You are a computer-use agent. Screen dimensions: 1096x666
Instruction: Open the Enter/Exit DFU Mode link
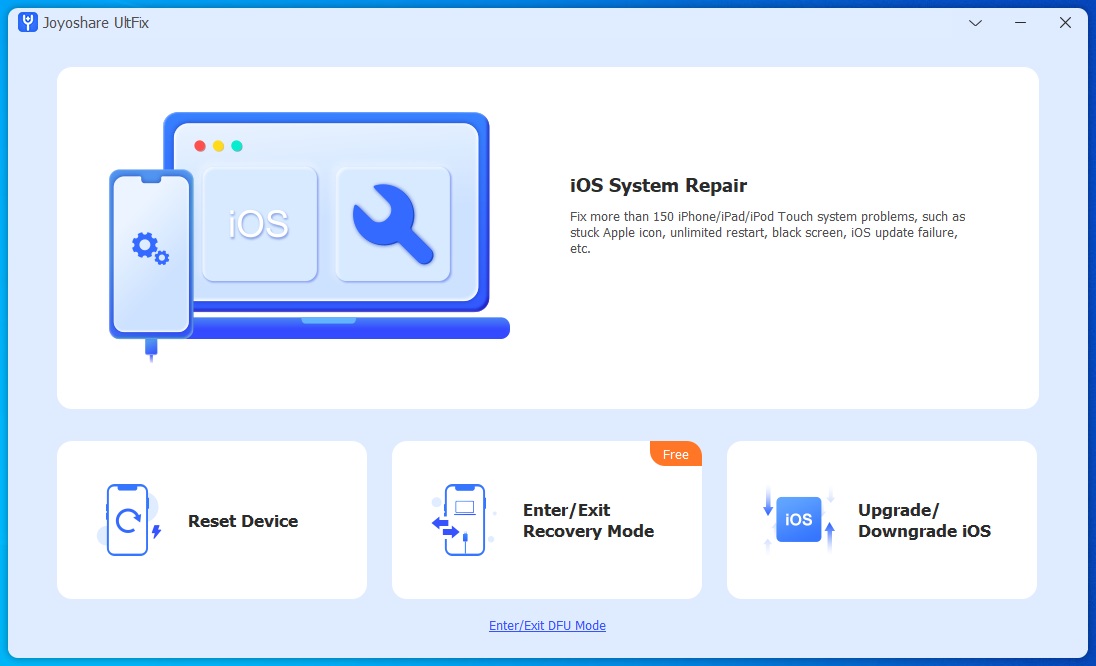[x=547, y=626]
